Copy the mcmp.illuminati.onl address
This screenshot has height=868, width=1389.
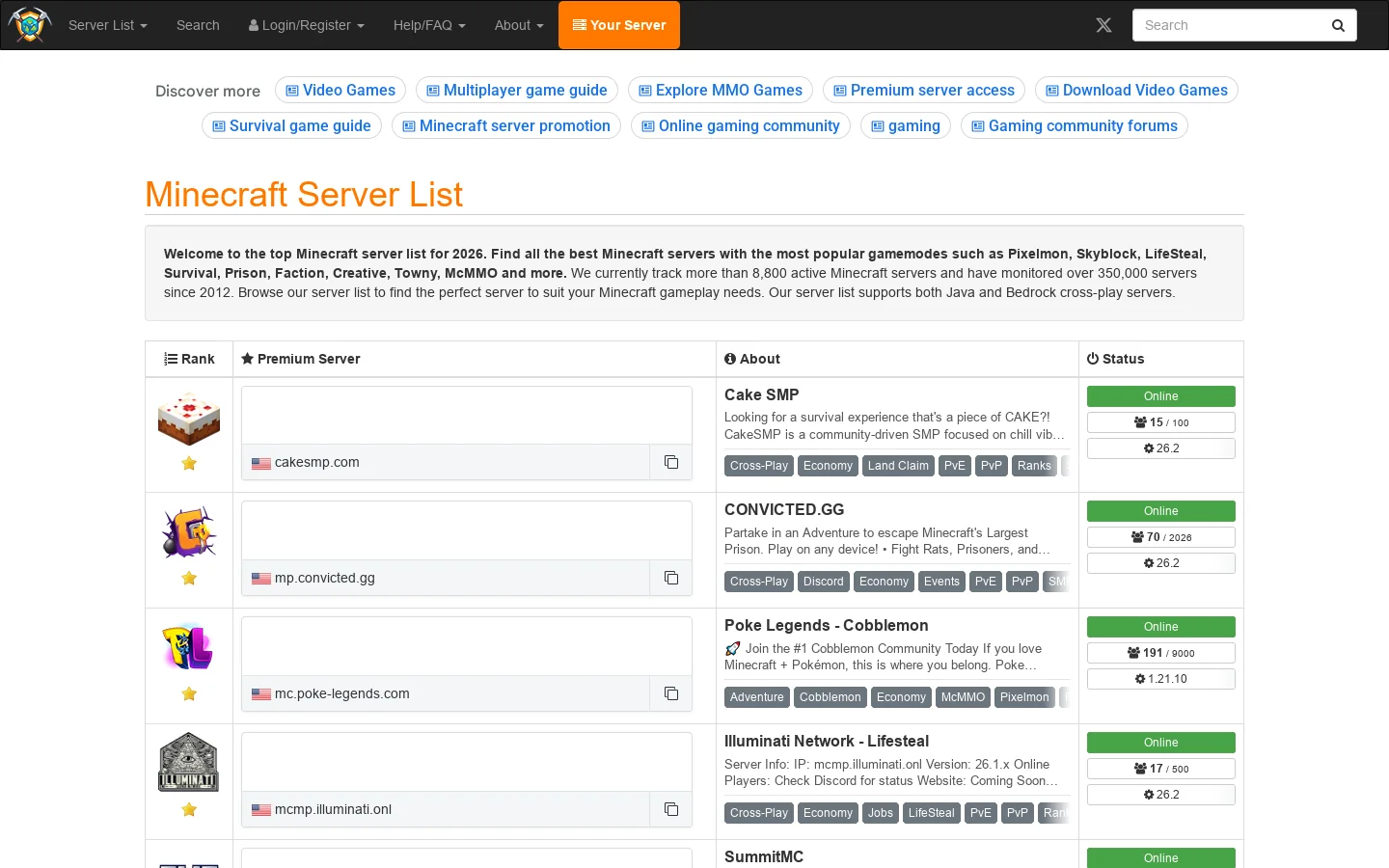(x=671, y=809)
